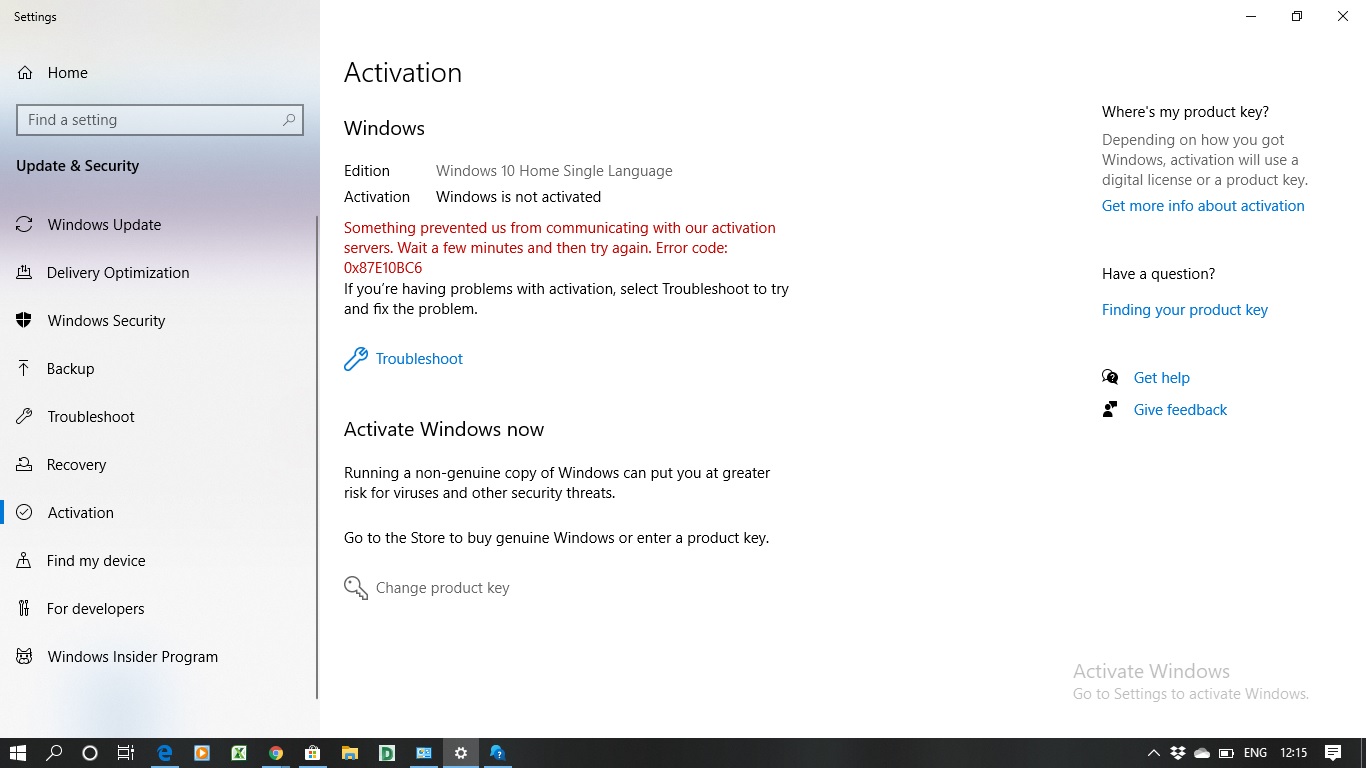Click the 'Have a question?' heading
This screenshot has height=768, width=1366.
coord(1158,274)
